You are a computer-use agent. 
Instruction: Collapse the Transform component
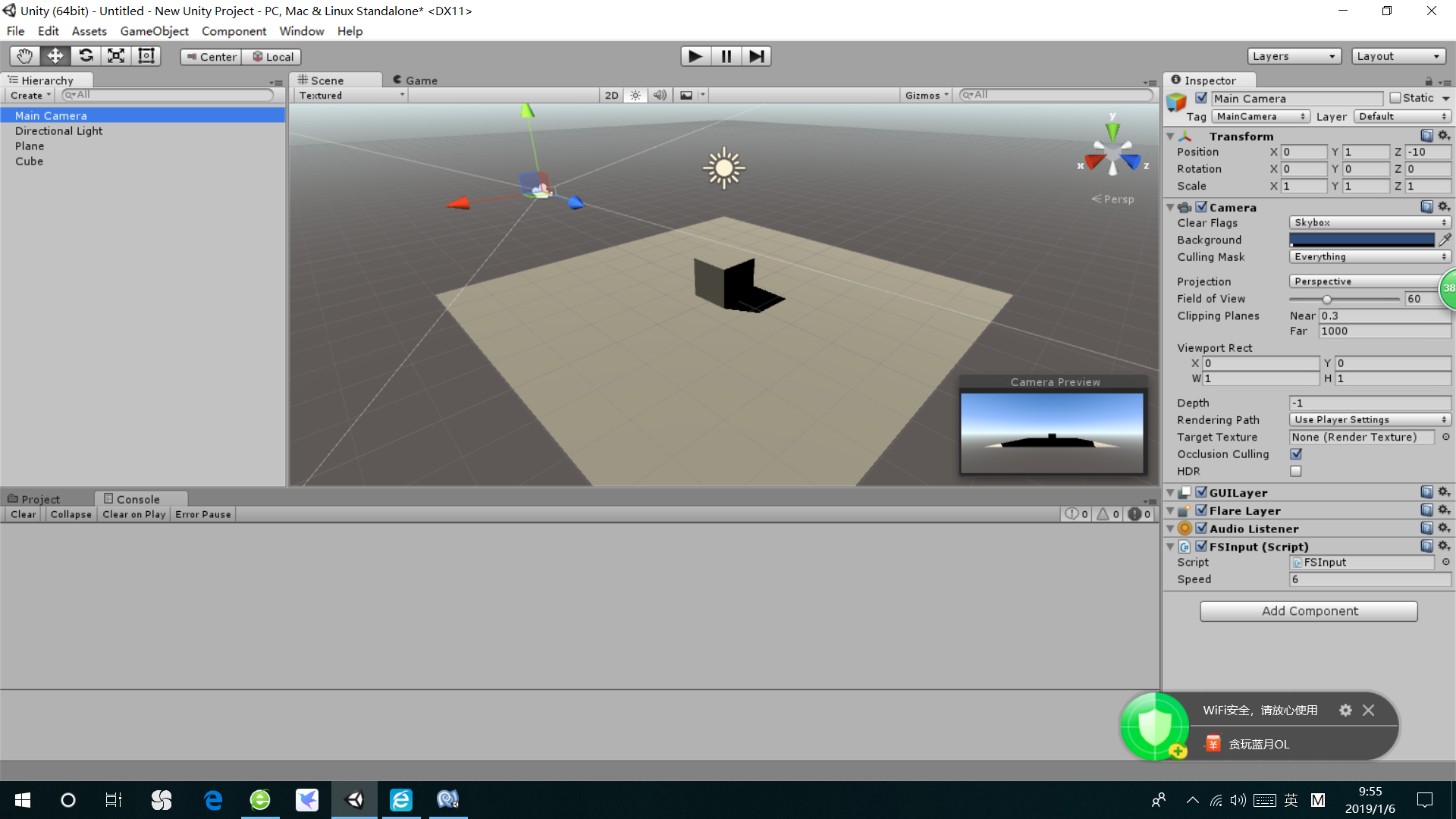pos(1171,136)
